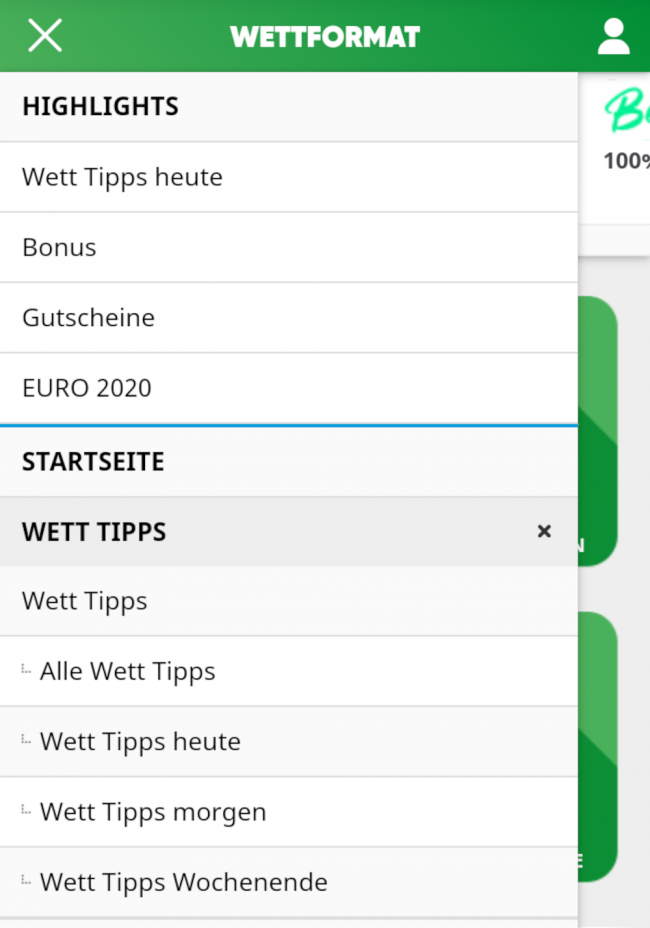Select Alle Wett Tipps submenu item

(x=127, y=671)
